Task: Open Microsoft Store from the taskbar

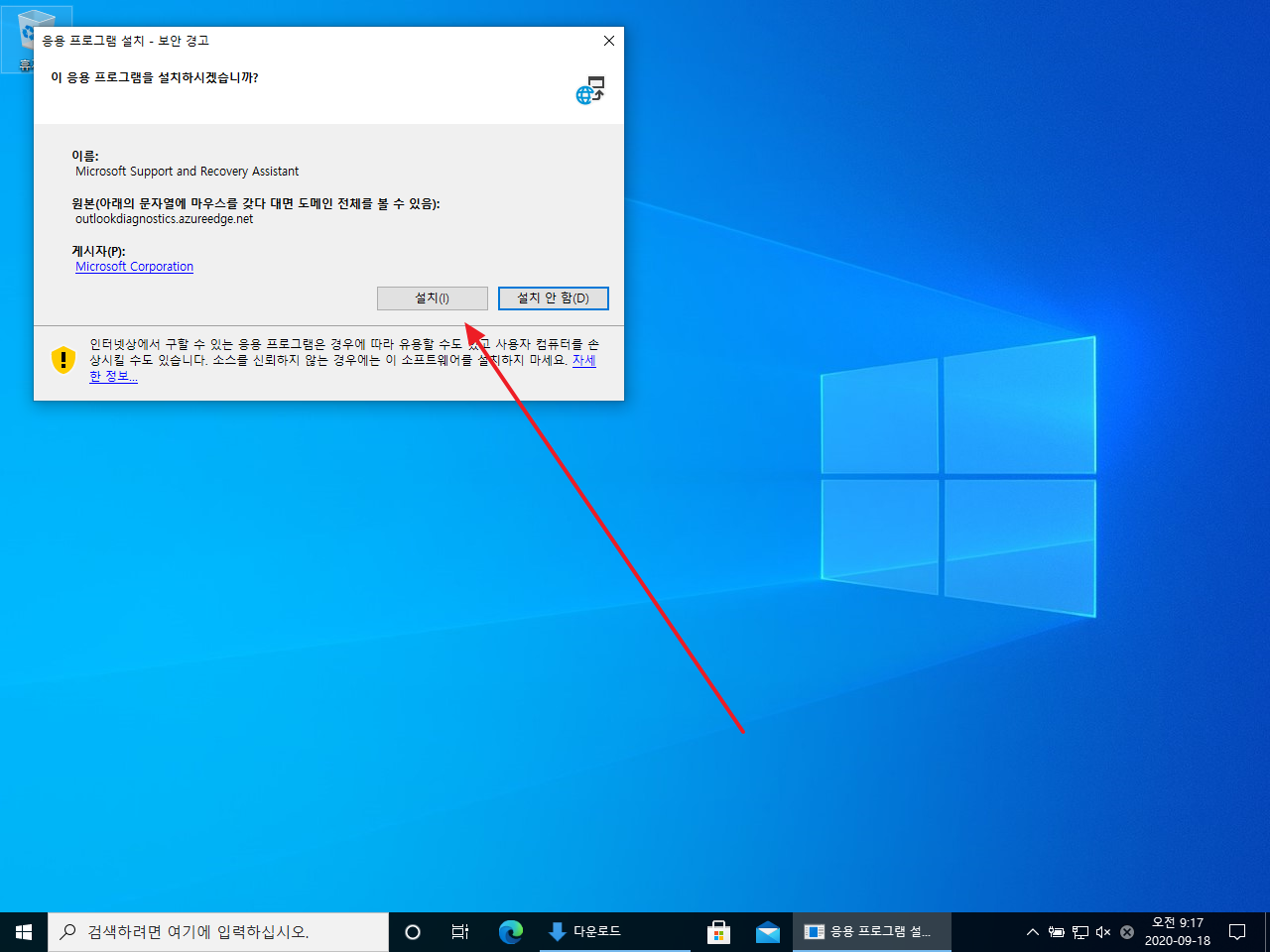Action: (x=719, y=932)
